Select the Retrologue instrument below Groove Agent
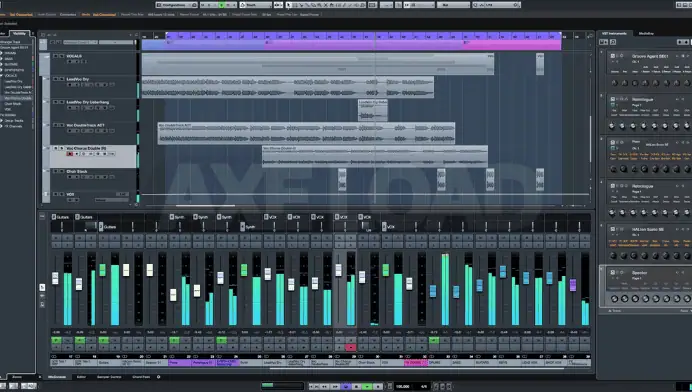The height and width of the screenshot is (392, 692). (642, 99)
